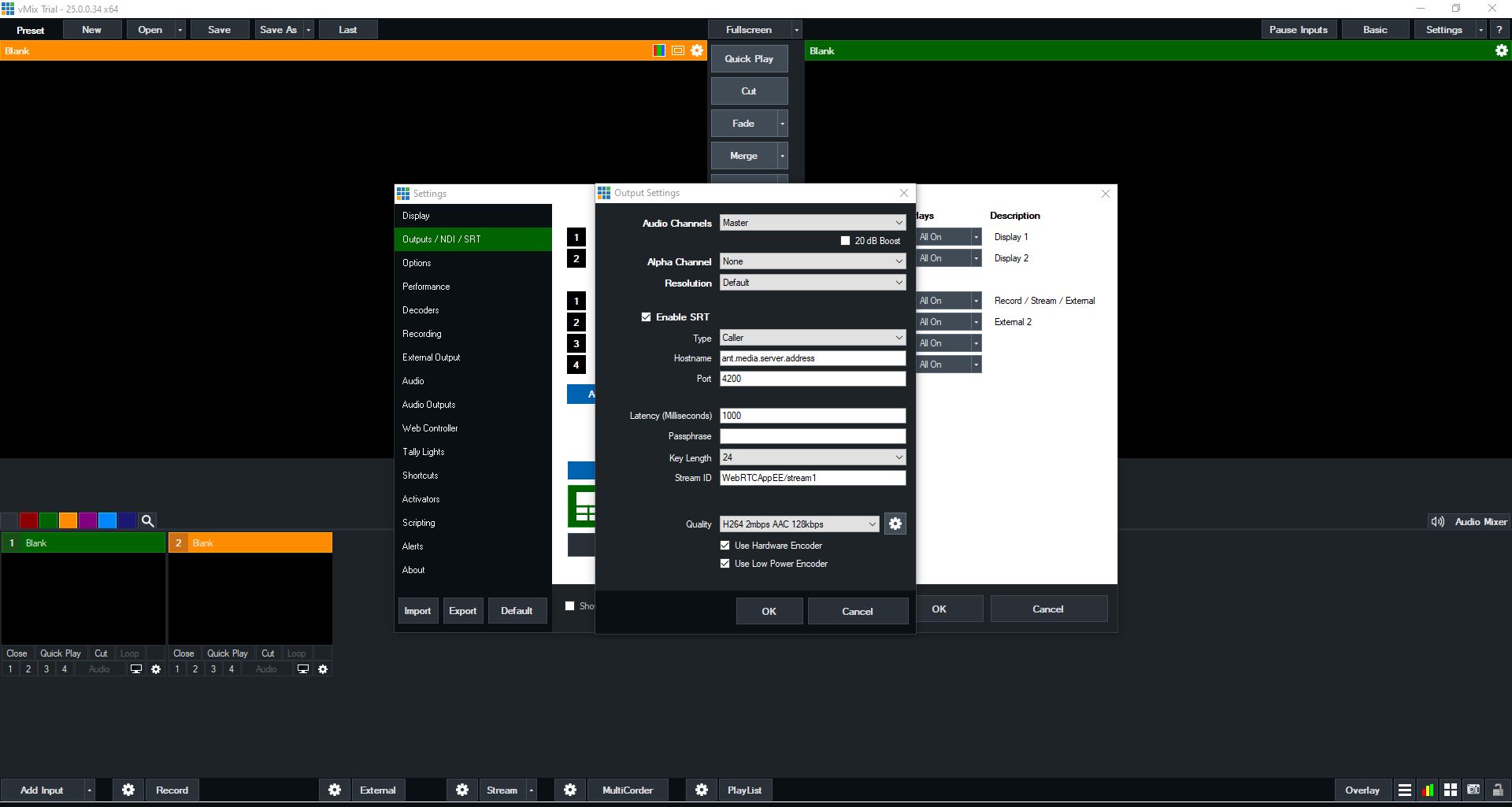Close the Settings window

(x=1106, y=194)
